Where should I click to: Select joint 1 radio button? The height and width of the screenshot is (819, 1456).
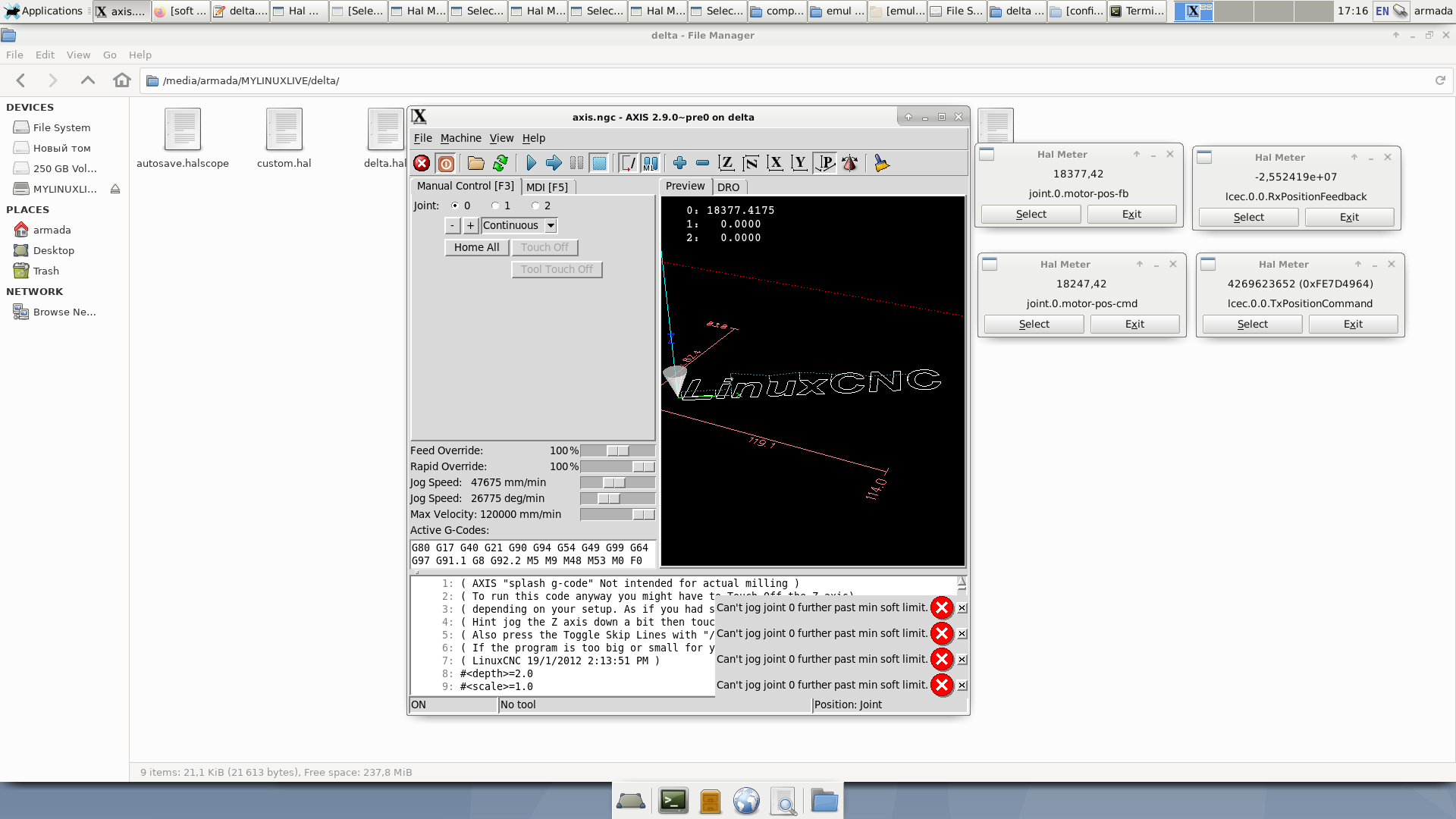495,206
